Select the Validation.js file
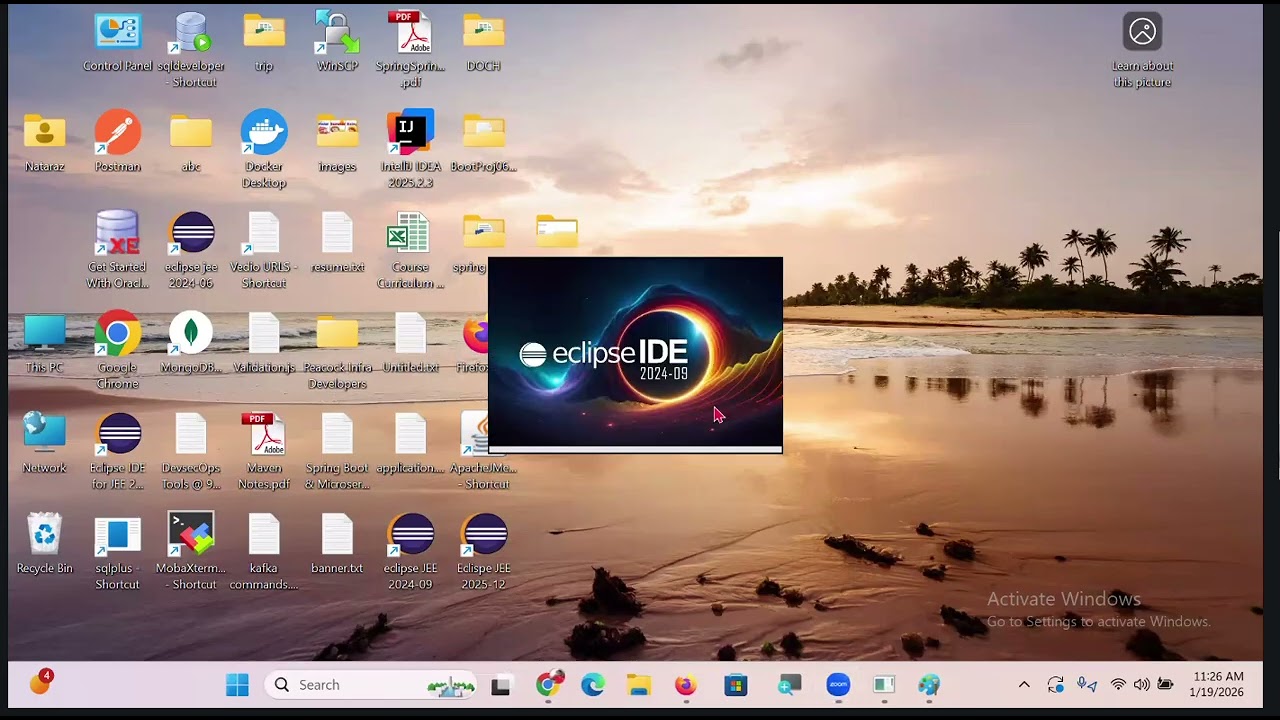Viewport: 1280px width, 720px height. (264, 343)
